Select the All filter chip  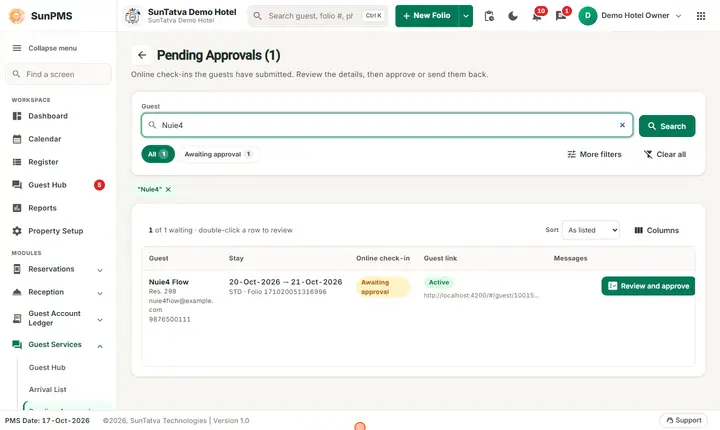(x=158, y=154)
